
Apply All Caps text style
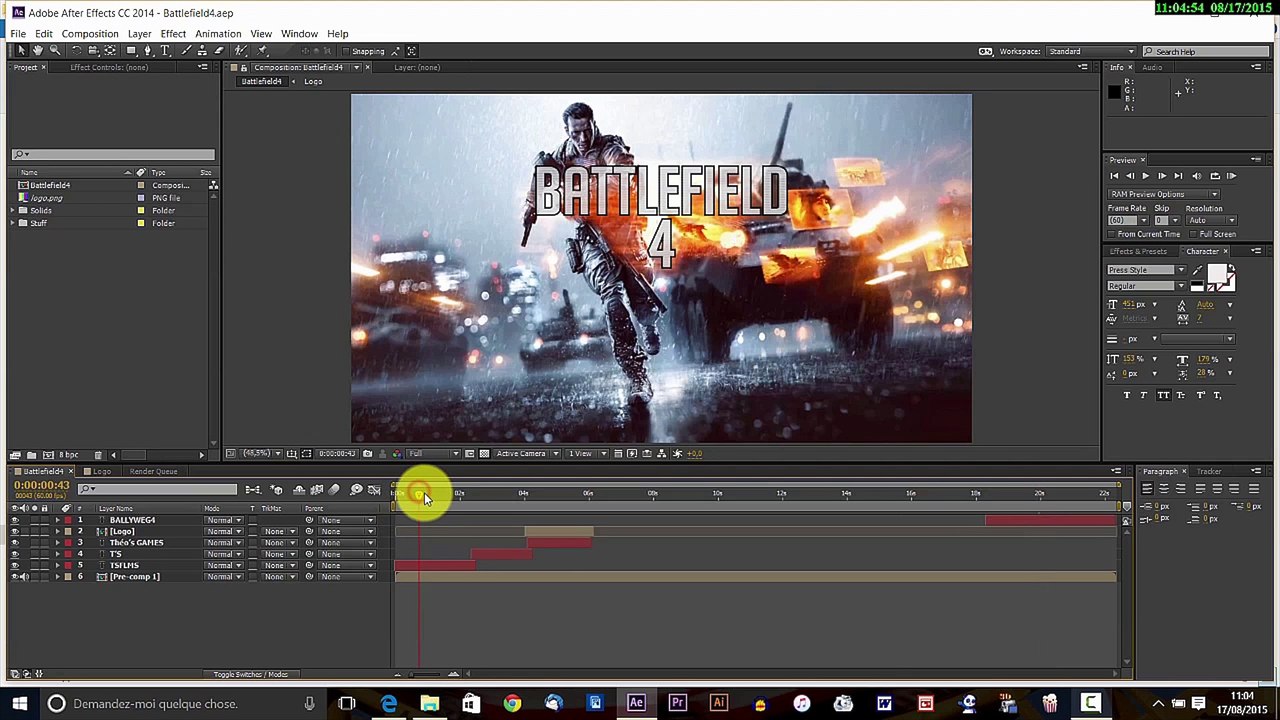(x=1163, y=395)
